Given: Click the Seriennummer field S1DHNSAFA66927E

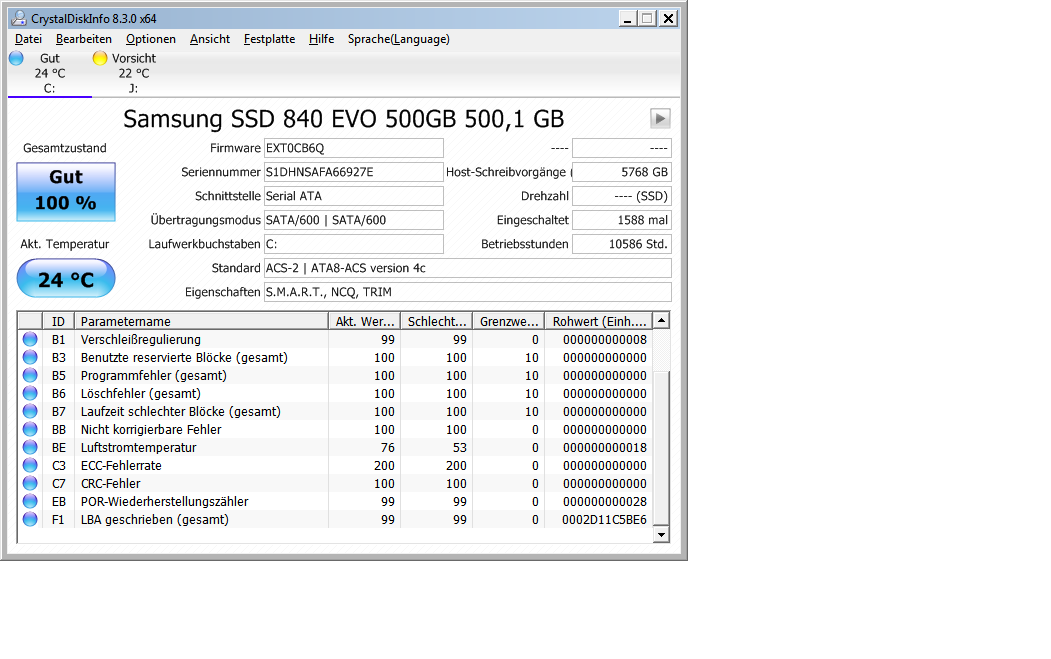Looking at the screenshot, I should [354, 172].
